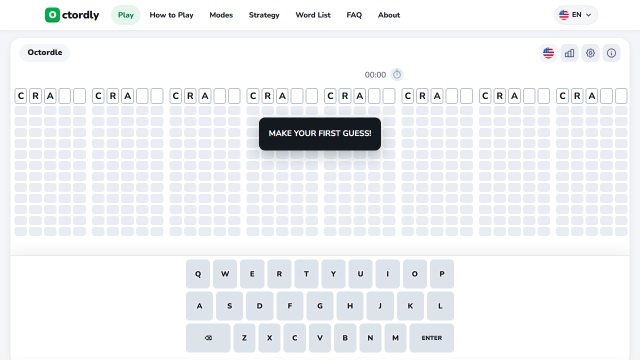Screen dimensions: 640x360
Task: Tap the R key
Action: (279, 274)
